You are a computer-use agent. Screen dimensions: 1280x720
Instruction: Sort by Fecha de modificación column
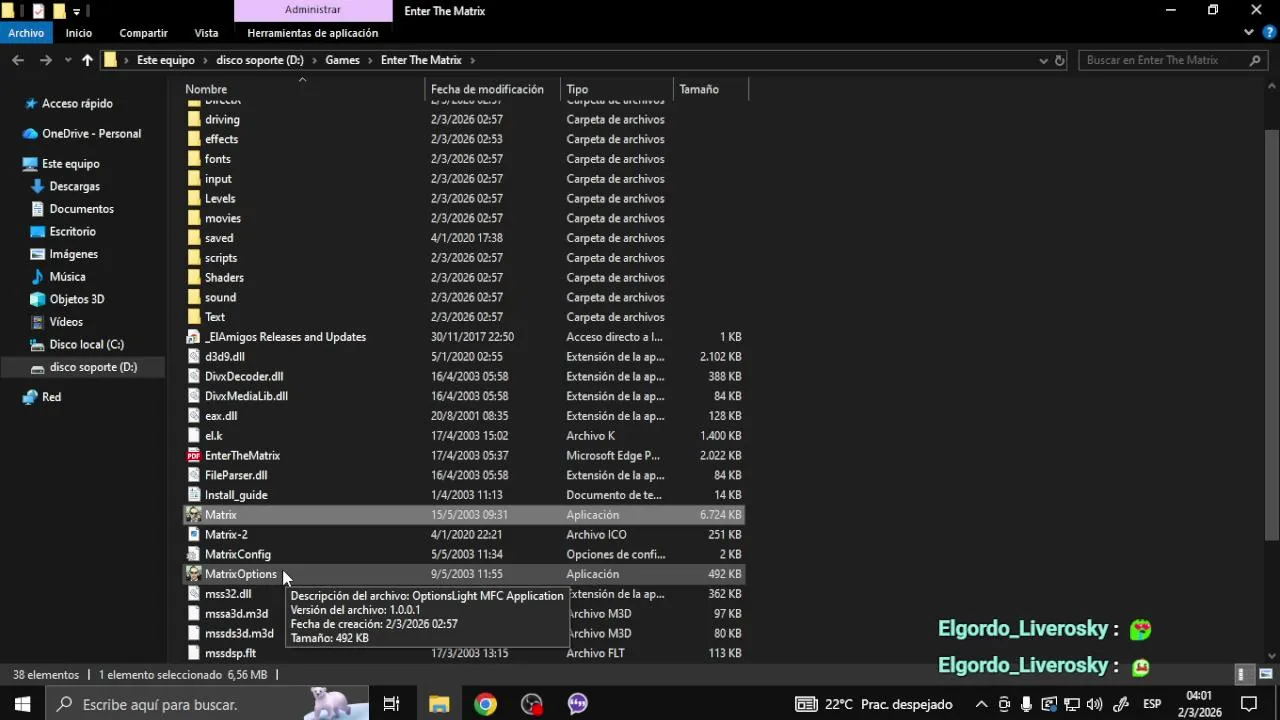[x=492, y=89]
